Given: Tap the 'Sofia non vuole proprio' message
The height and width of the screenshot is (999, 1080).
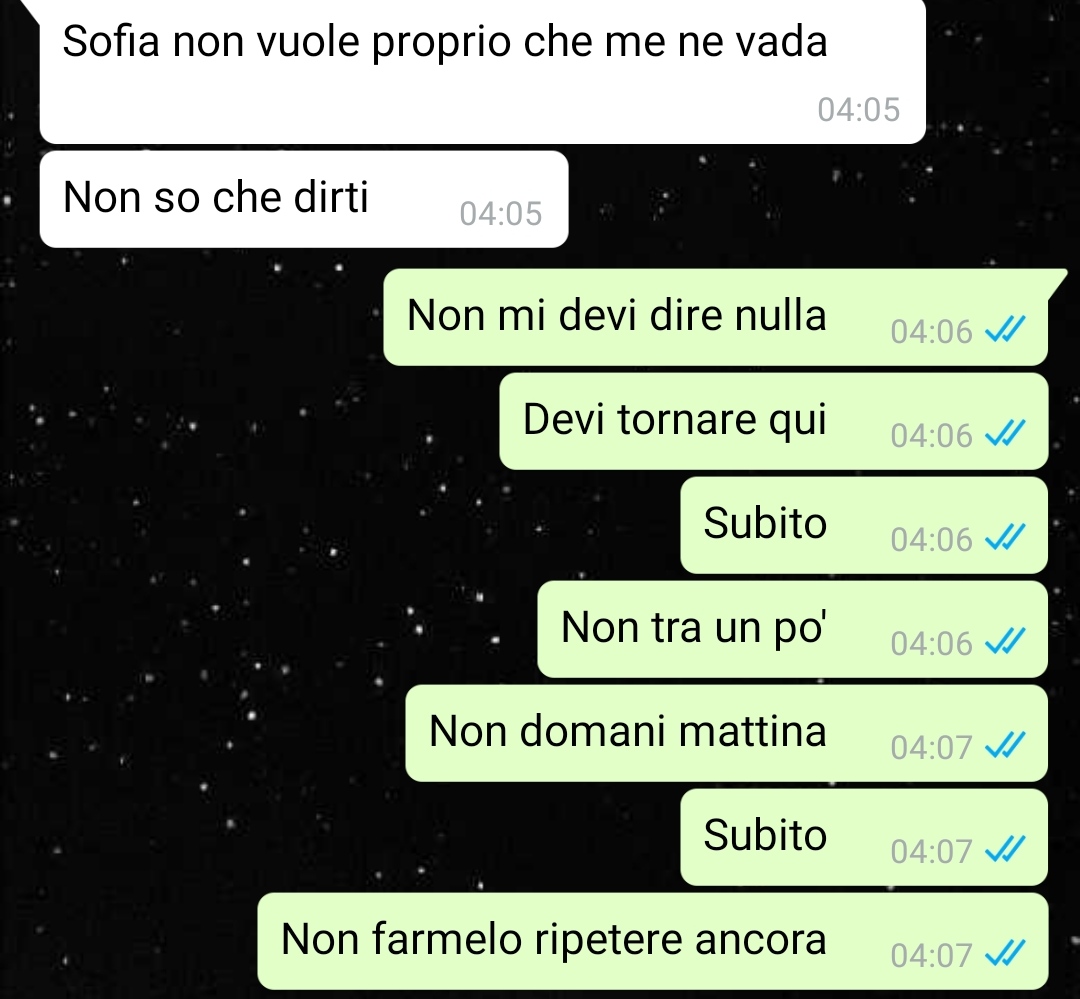Looking at the screenshot, I should (x=482, y=72).
